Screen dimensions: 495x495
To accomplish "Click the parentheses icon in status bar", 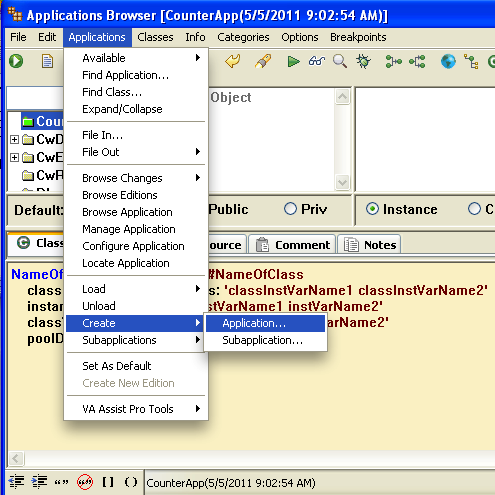I will [131, 482].
